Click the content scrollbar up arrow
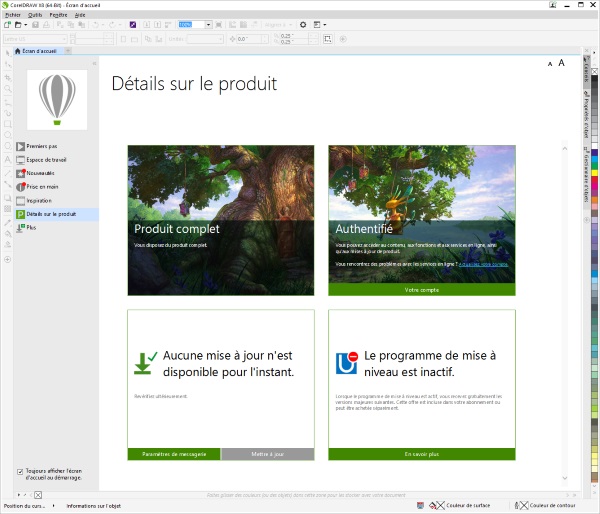The height and width of the screenshot is (514, 600). (x=565, y=148)
